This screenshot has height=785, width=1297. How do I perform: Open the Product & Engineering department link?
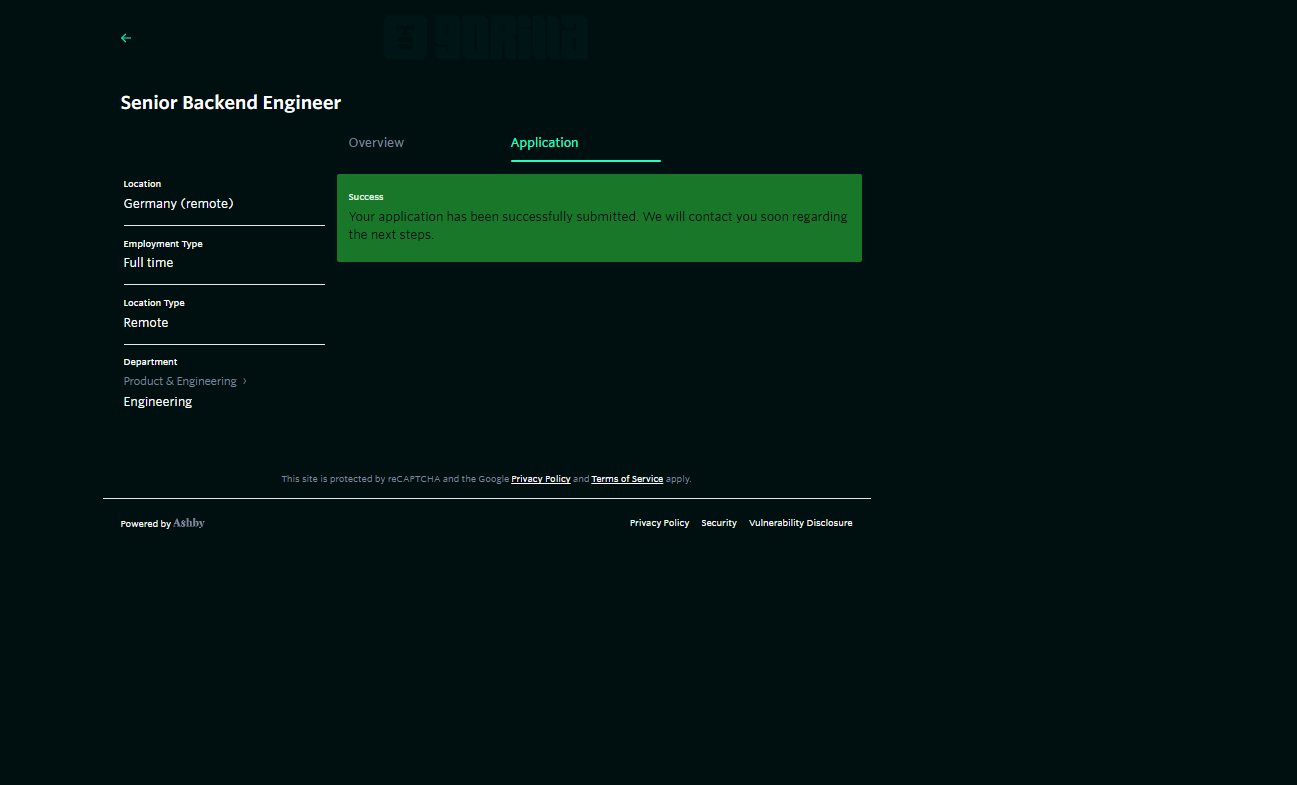tap(180, 381)
